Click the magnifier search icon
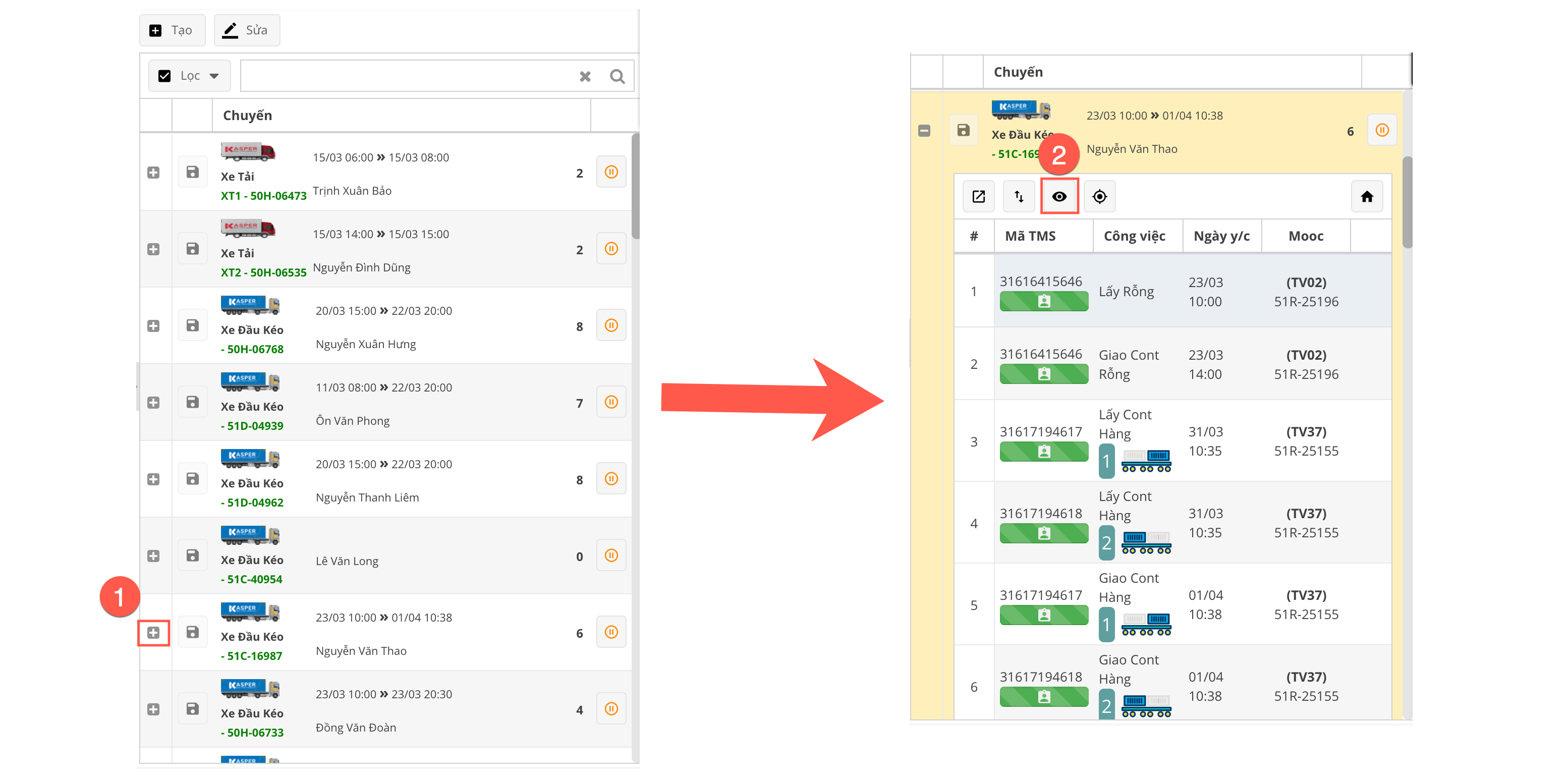1568x782 pixels. (x=617, y=77)
